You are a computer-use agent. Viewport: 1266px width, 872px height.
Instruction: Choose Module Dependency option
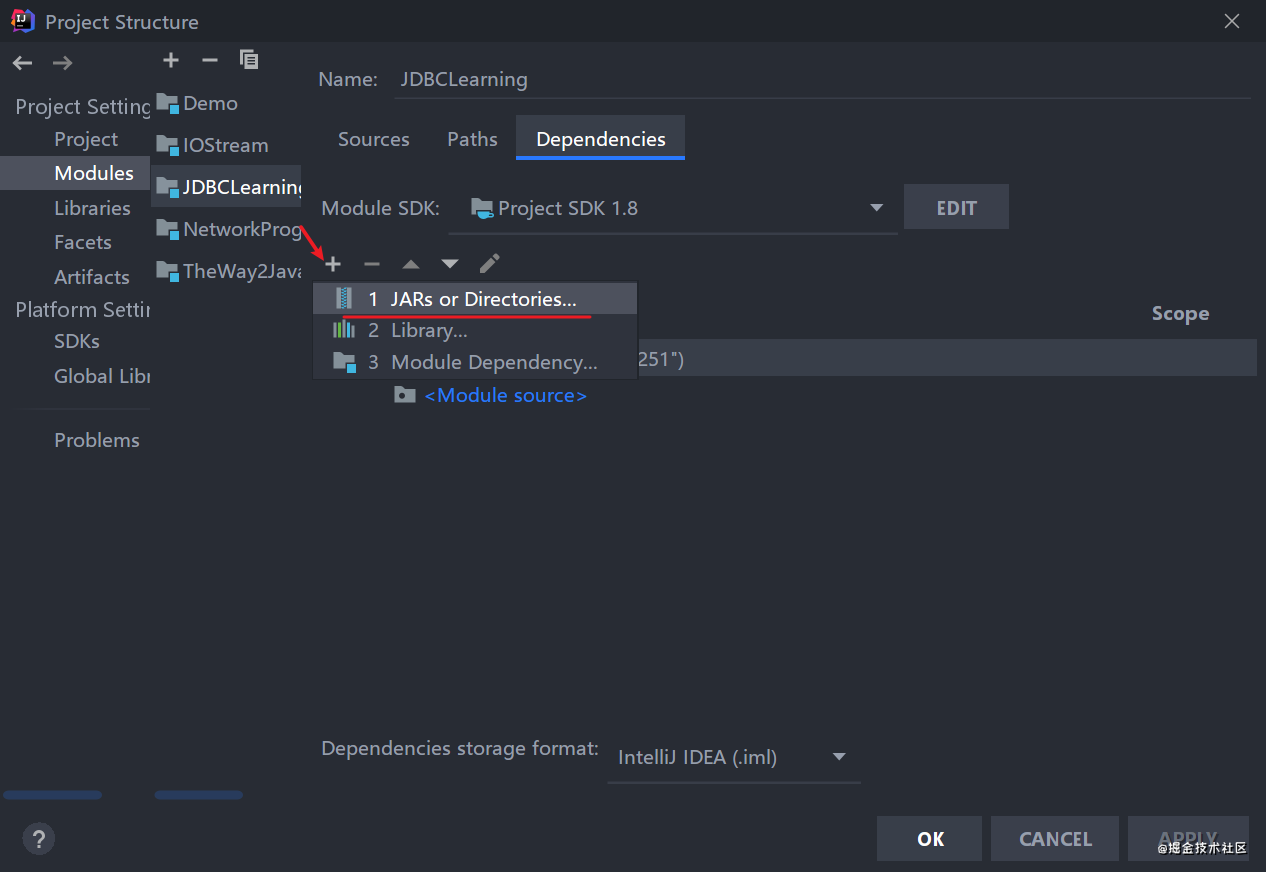(x=475, y=362)
